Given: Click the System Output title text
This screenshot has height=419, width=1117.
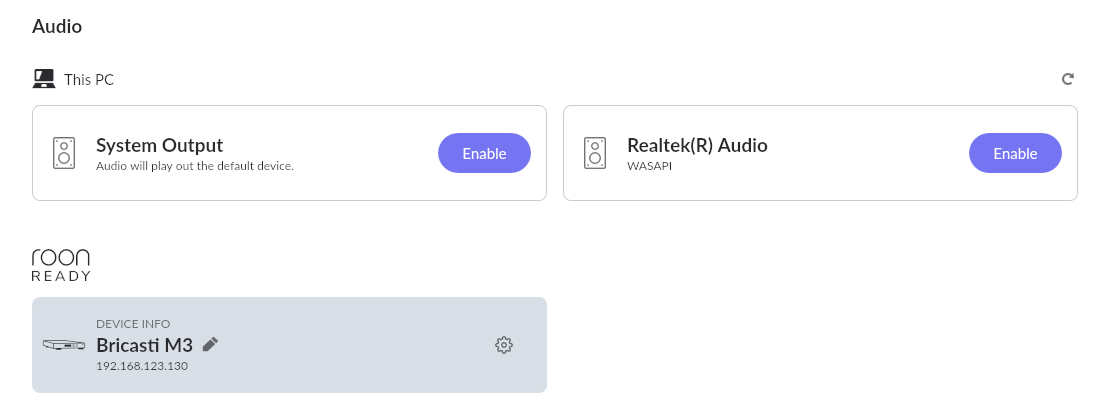Looking at the screenshot, I should (159, 145).
